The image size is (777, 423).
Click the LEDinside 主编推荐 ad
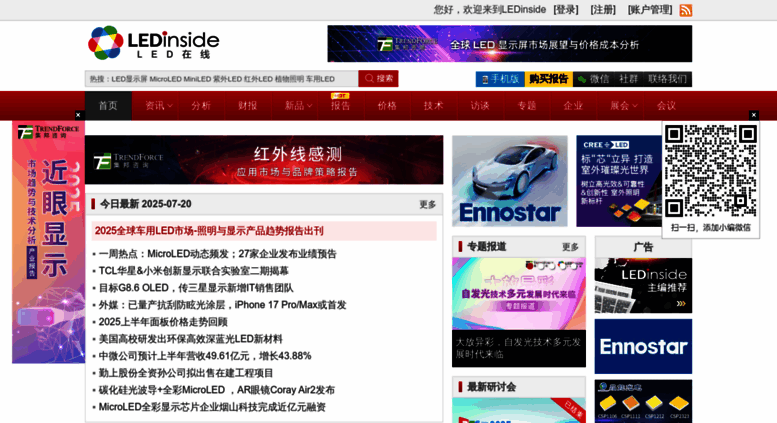tap(643, 285)
